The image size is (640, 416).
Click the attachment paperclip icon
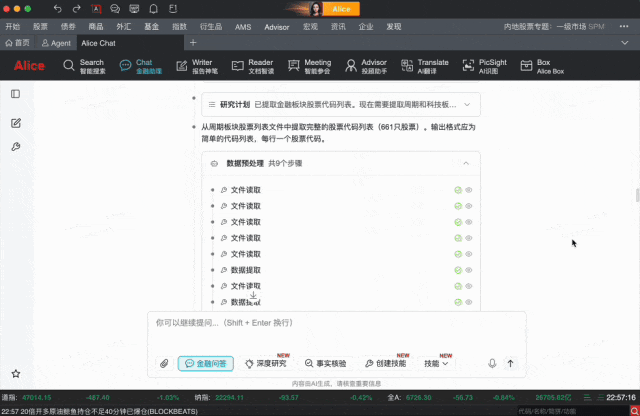164,364
